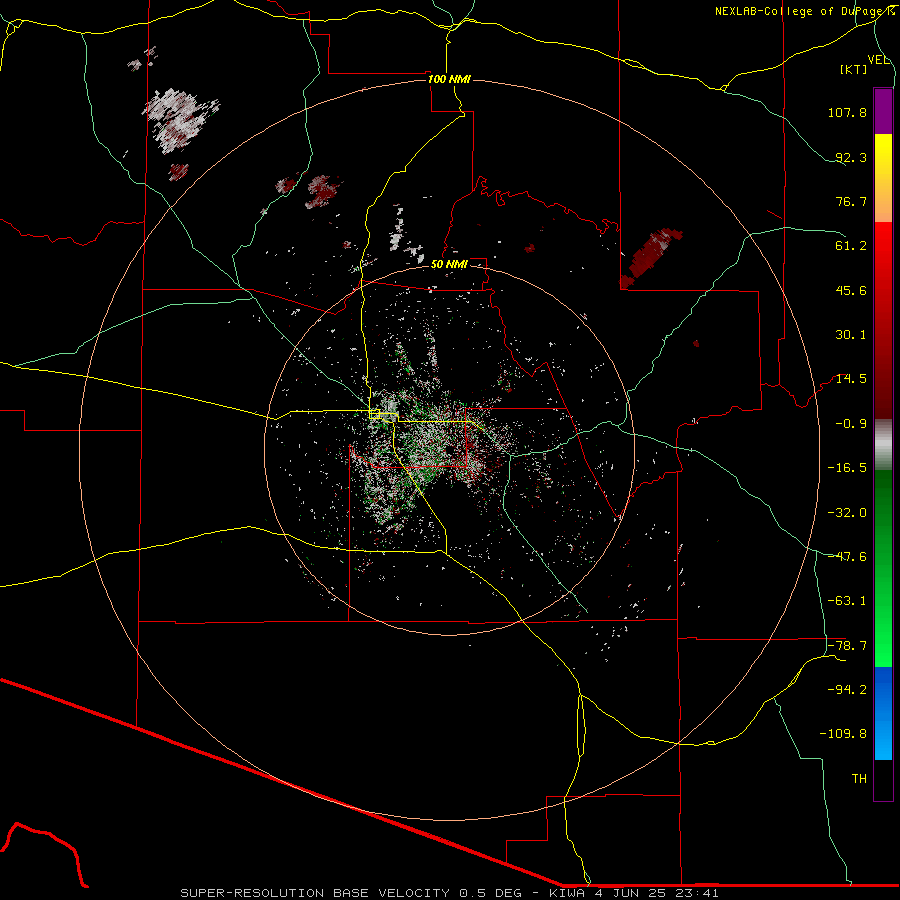The width and height of the screenshot is (900, 900).
Task: Click the NEXLAB-College of DuPage credit text
Action: pos(805,11)
